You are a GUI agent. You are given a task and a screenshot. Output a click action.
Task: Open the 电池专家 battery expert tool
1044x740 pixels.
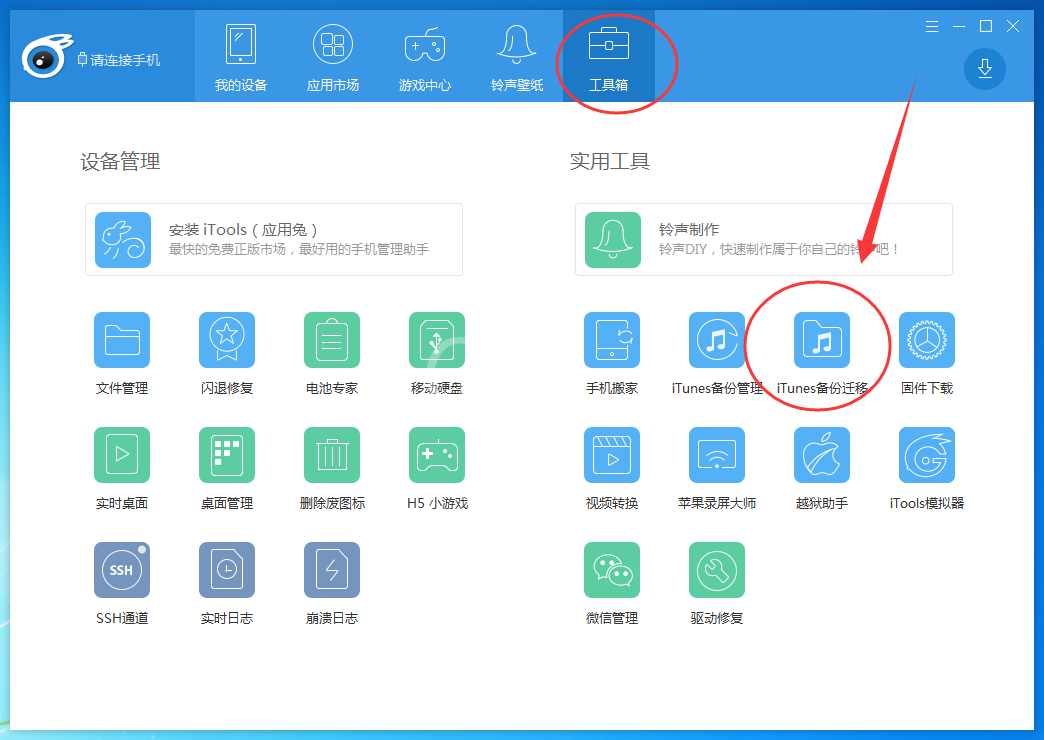click(332, 340)
